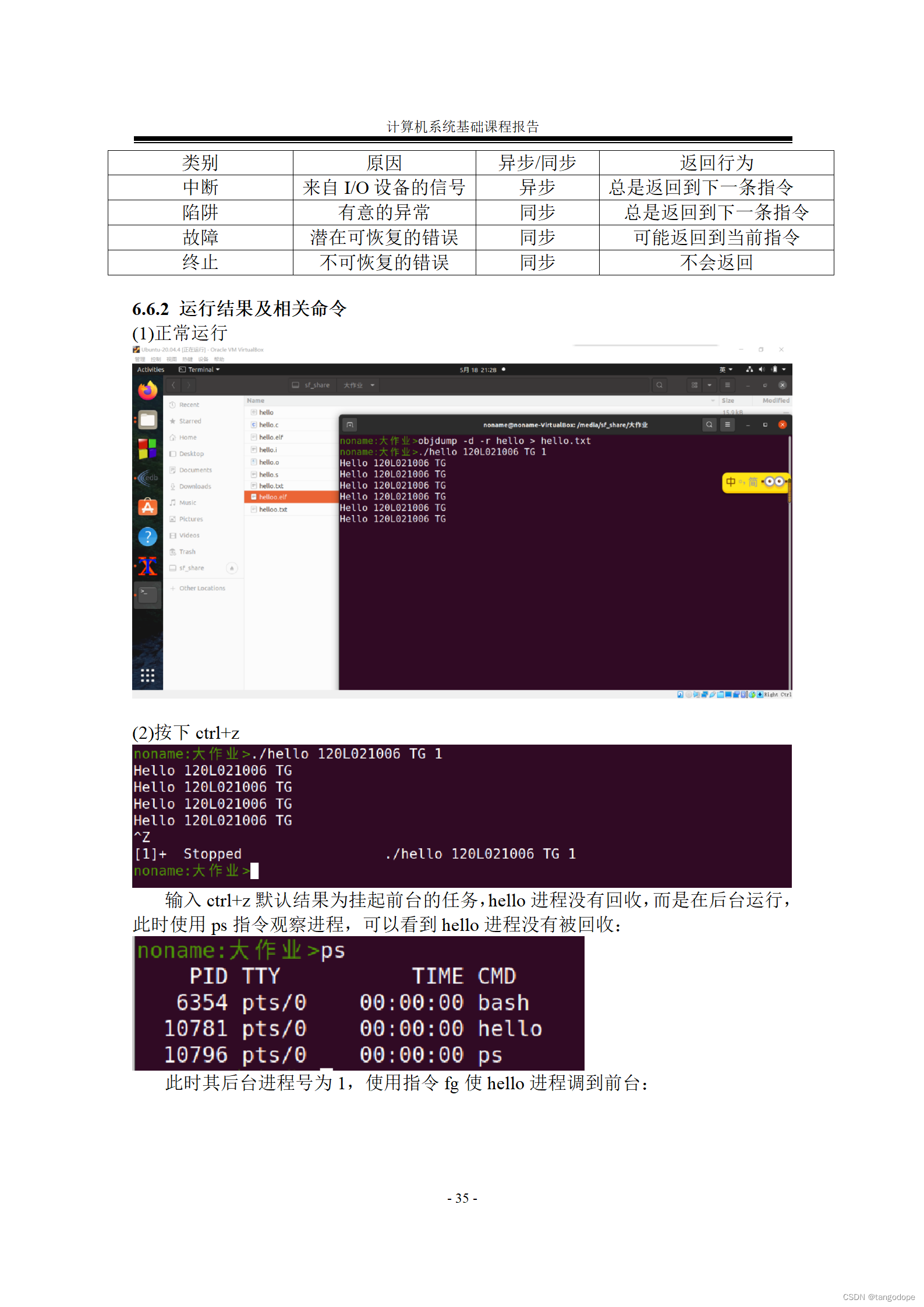Screen dimensions: 924x1307
Task: Open the terminal window hamburger menu
Action: pyautogui.click(x=727, y=424)
